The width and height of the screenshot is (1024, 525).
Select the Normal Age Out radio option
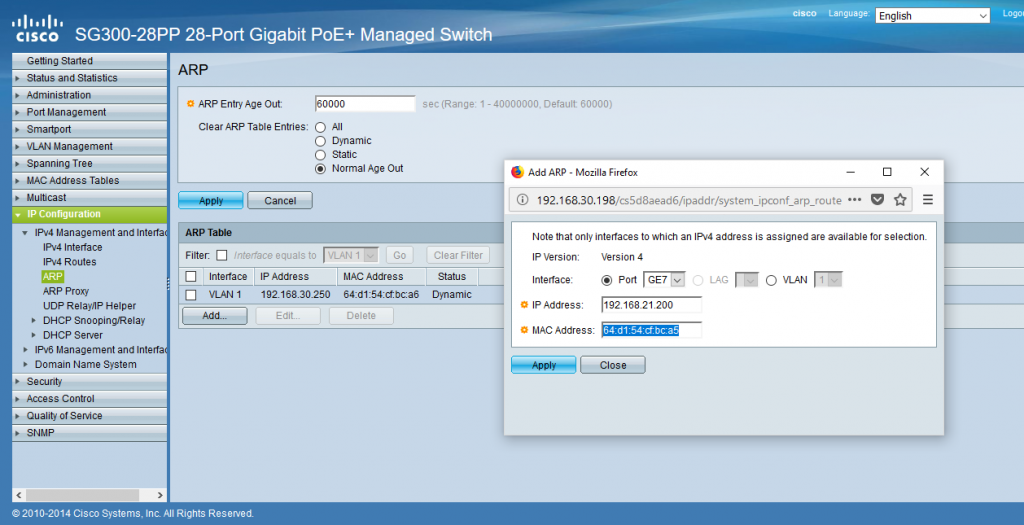[x=320, y=168]
